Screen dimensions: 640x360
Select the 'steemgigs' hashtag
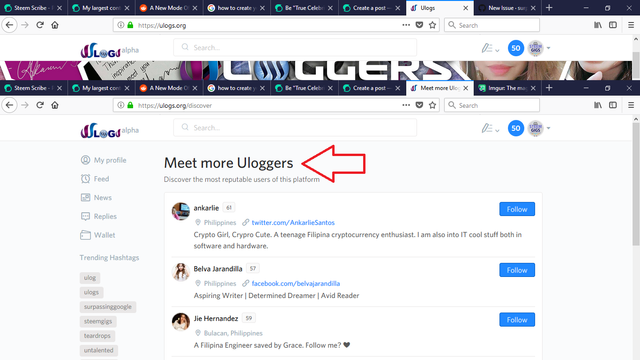pos(98,321)
